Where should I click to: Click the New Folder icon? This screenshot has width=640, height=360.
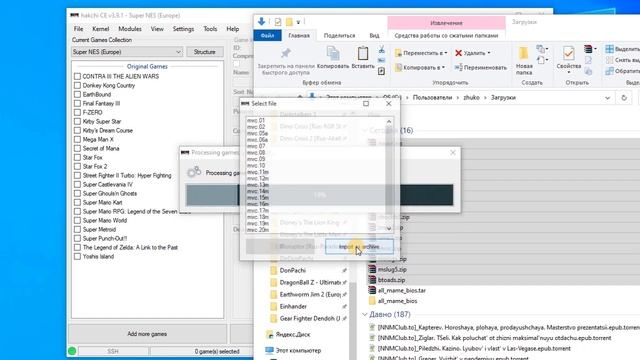(x=524, y=53)
